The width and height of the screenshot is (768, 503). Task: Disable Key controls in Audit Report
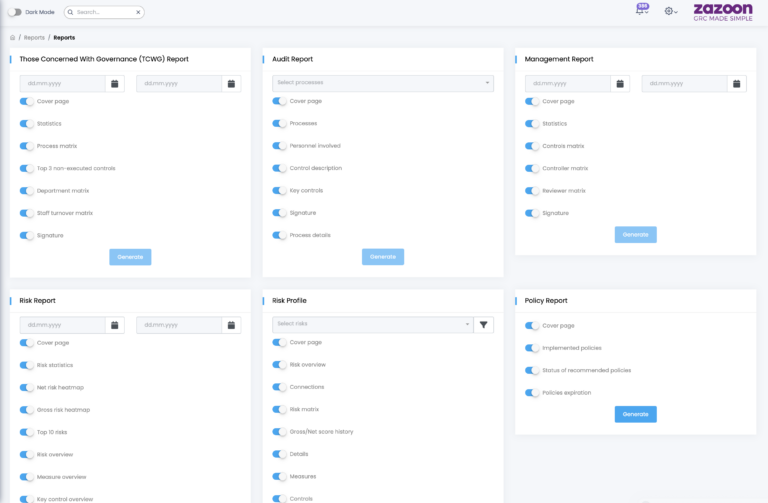point(280,190)
